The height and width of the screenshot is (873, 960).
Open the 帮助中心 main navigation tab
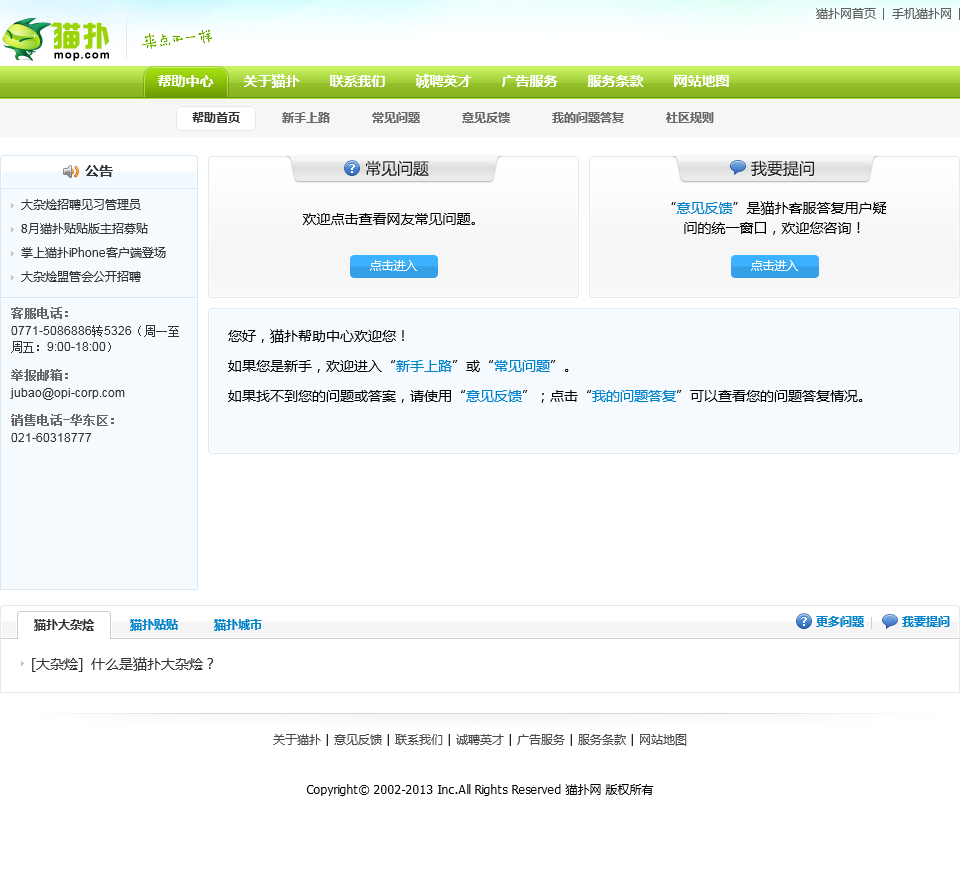tap(186, 81)
